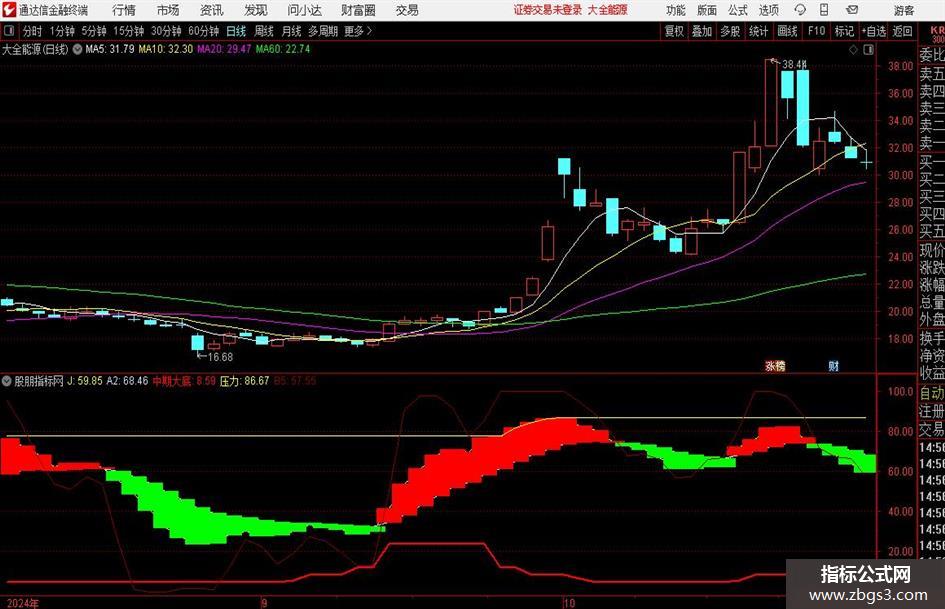This screenshot has height=609, width=945.
Task: Select the 日线 daily period tab
Action: [236, 31]
